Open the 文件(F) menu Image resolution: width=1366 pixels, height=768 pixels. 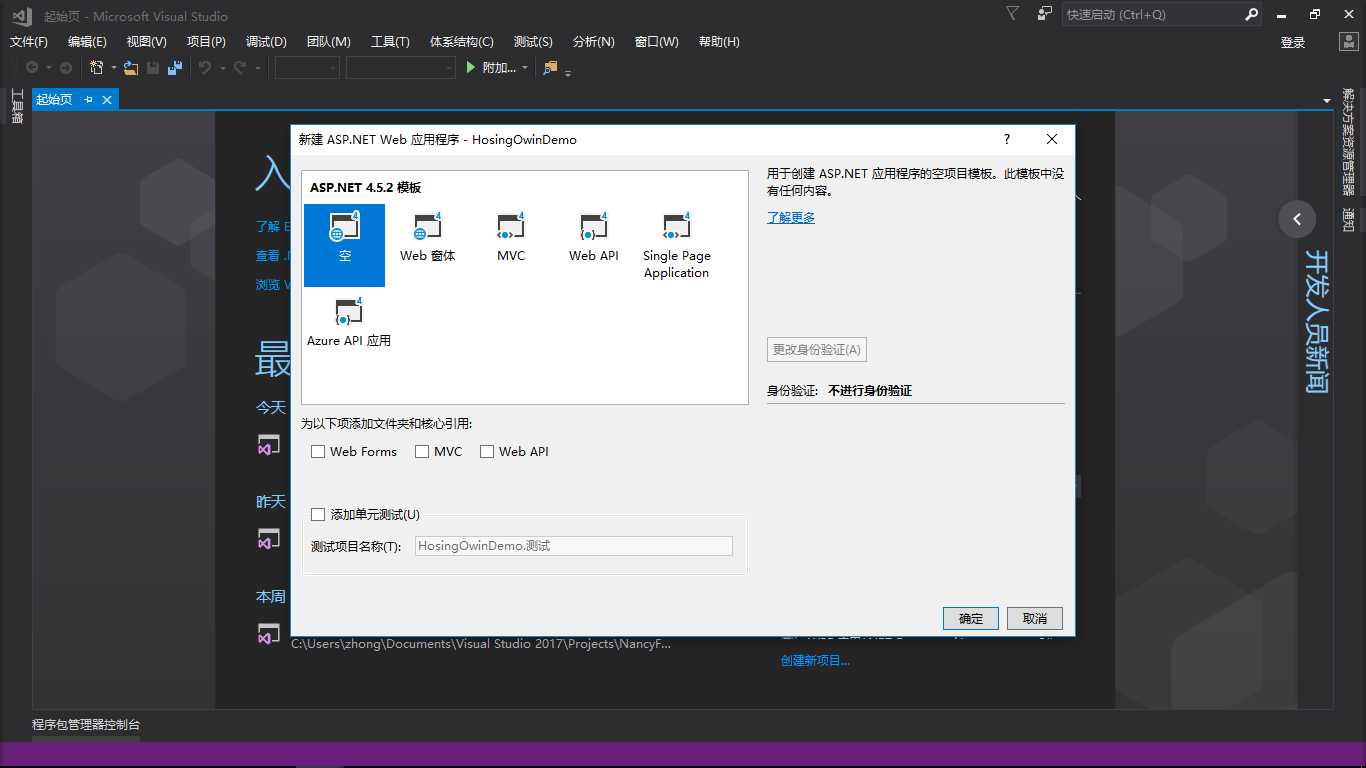point(29,42)
